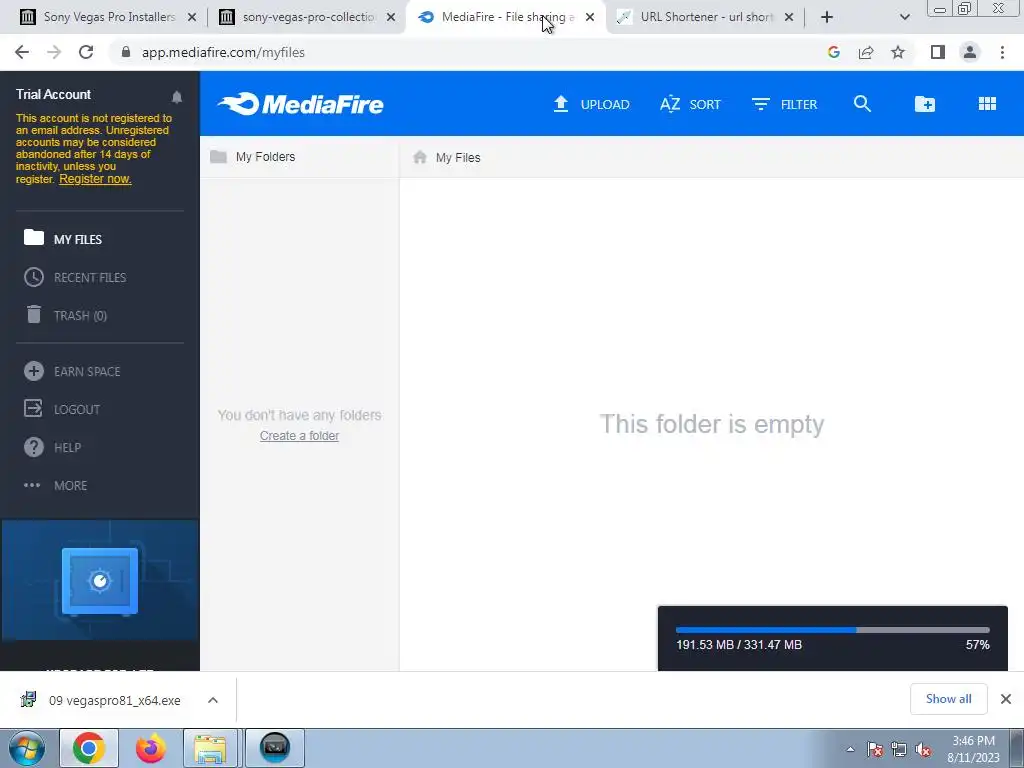
Task: Close the MediaFire browser tab
Action: [x=590, y=17]
